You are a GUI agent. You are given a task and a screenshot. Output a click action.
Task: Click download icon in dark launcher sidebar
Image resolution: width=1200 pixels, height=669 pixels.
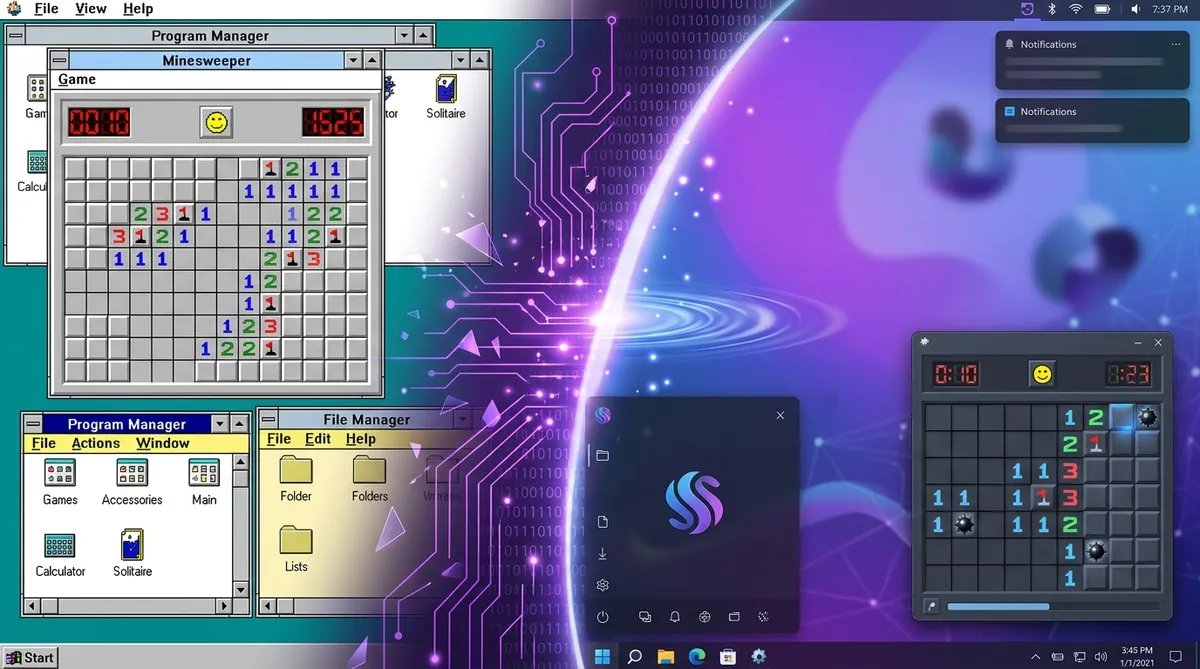click(603, 553)
